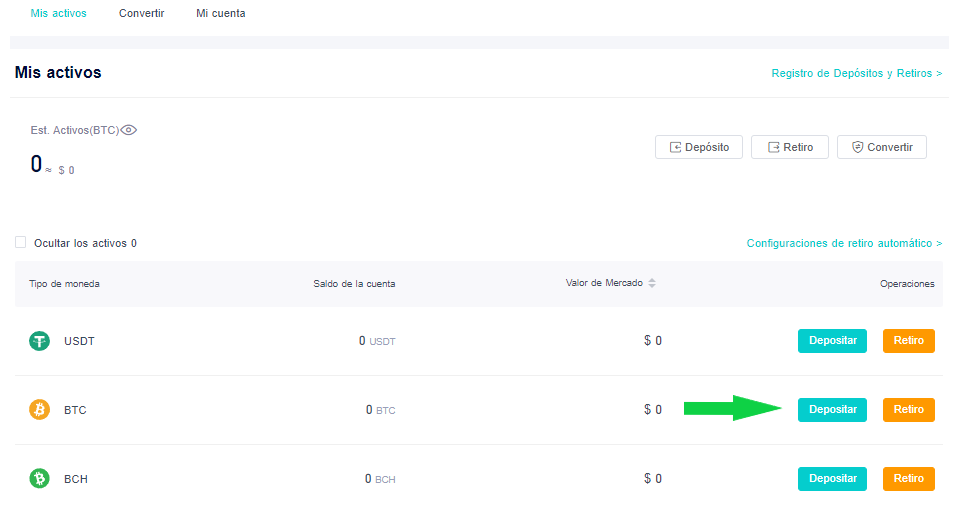Check the Ocultar los activos 0 checkbox
This screenshot has width=957, height=510.
click(21, 242)
